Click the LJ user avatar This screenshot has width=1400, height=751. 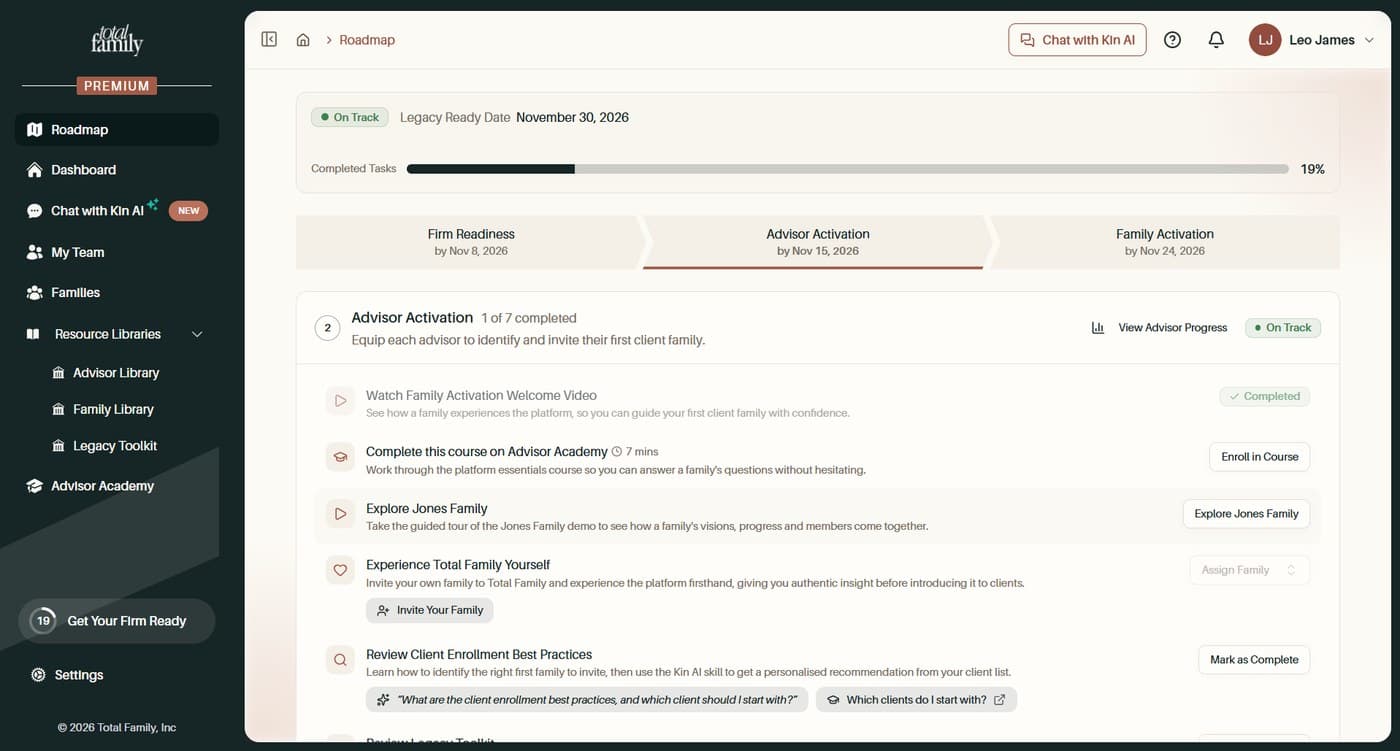[1265, 40]
